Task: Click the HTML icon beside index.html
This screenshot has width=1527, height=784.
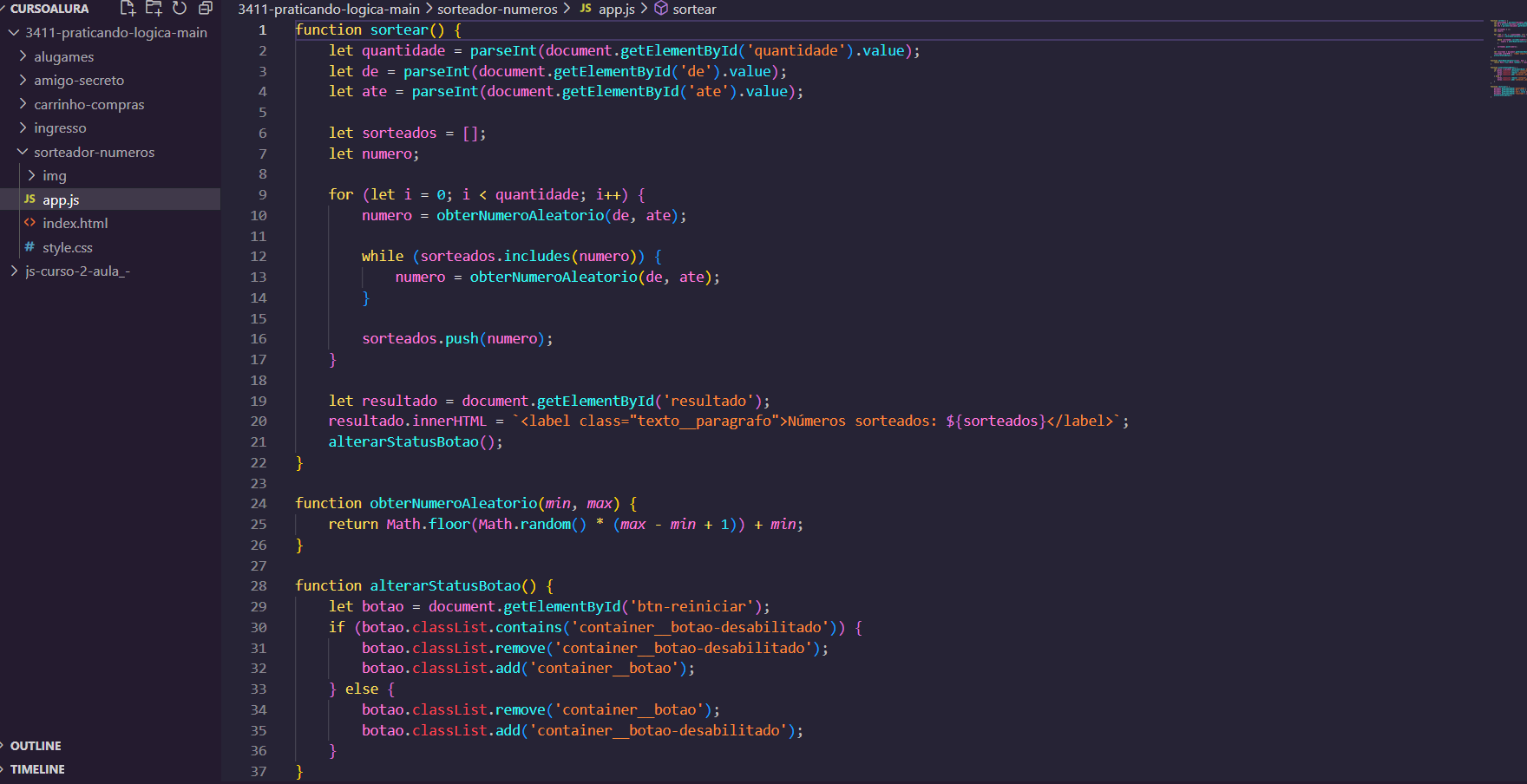Action: point(29,223)
